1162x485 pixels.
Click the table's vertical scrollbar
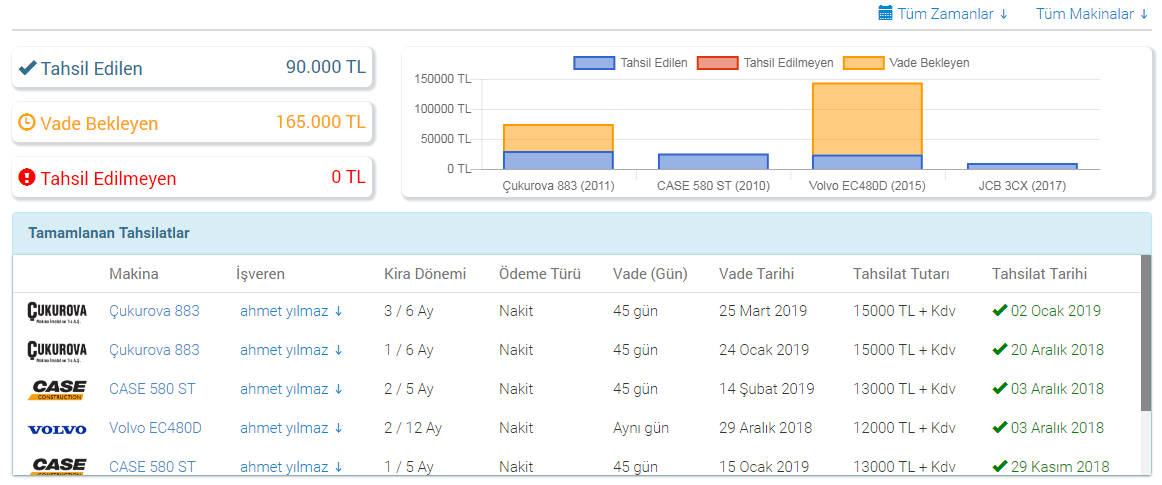(1146, 332)
